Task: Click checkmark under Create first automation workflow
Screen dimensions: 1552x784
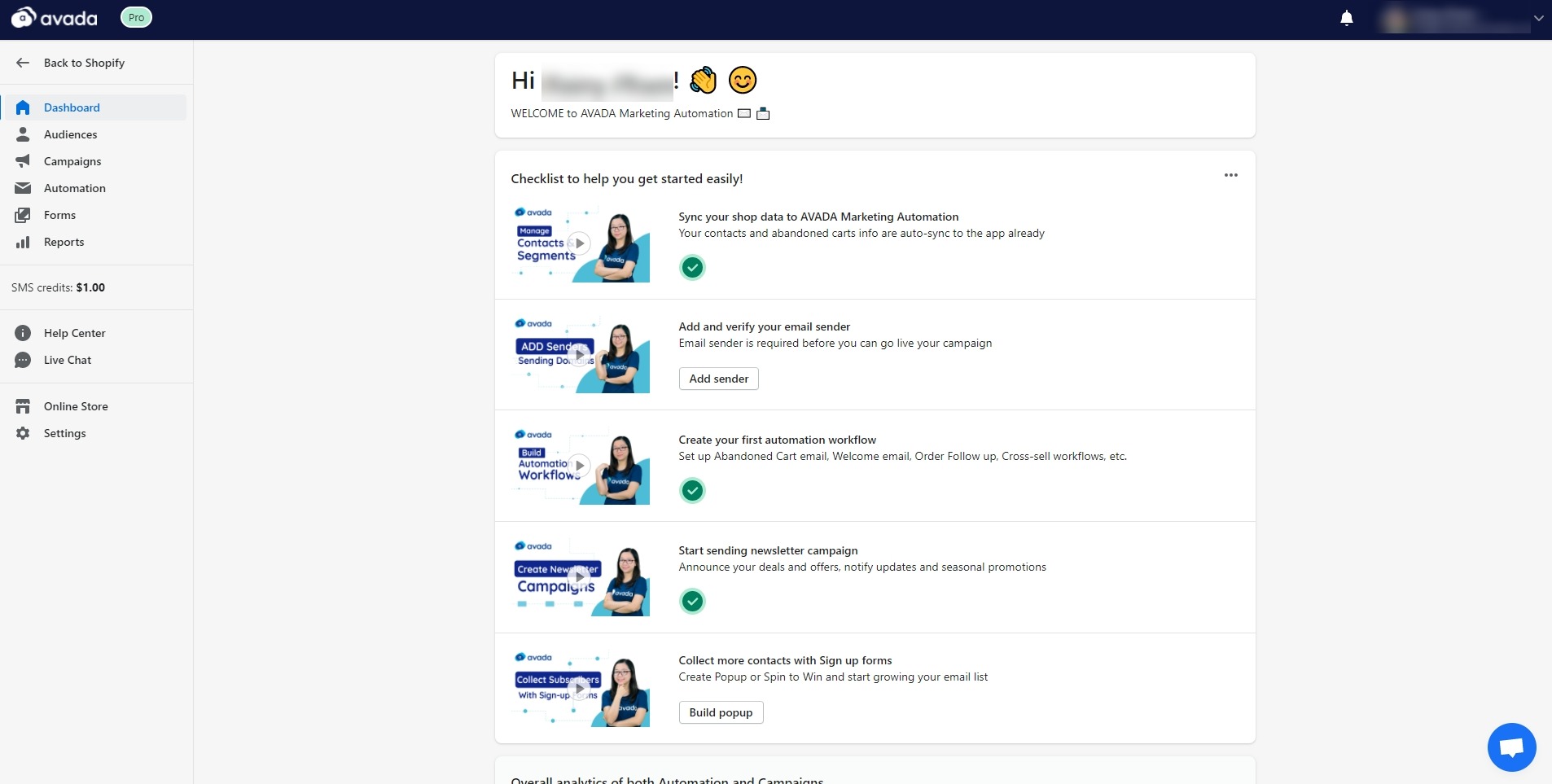Action: (x=692, y=490)
